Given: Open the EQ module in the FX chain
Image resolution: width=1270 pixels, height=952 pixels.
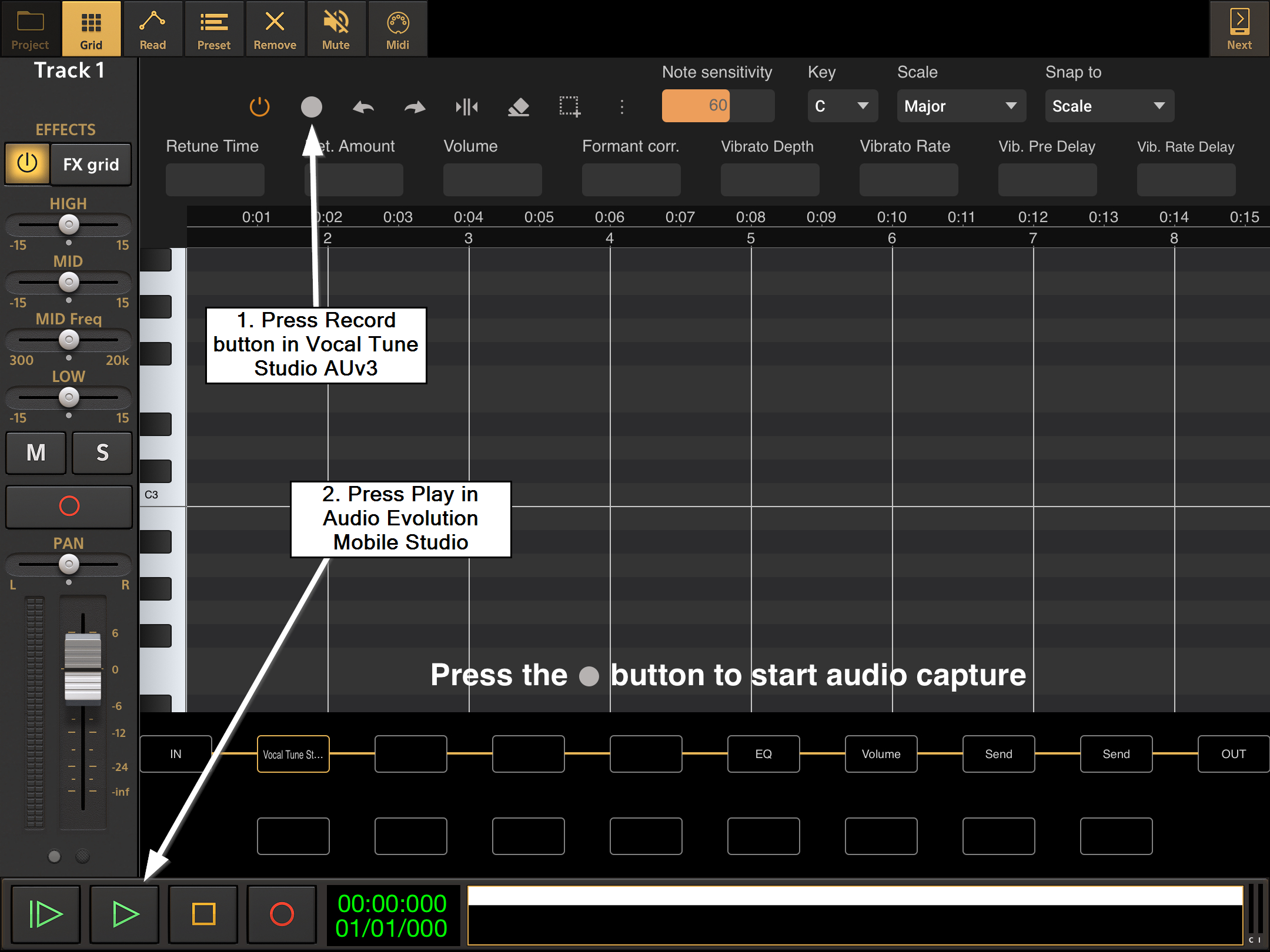Looking at the screenshot, I should click(x=763, y=754).
